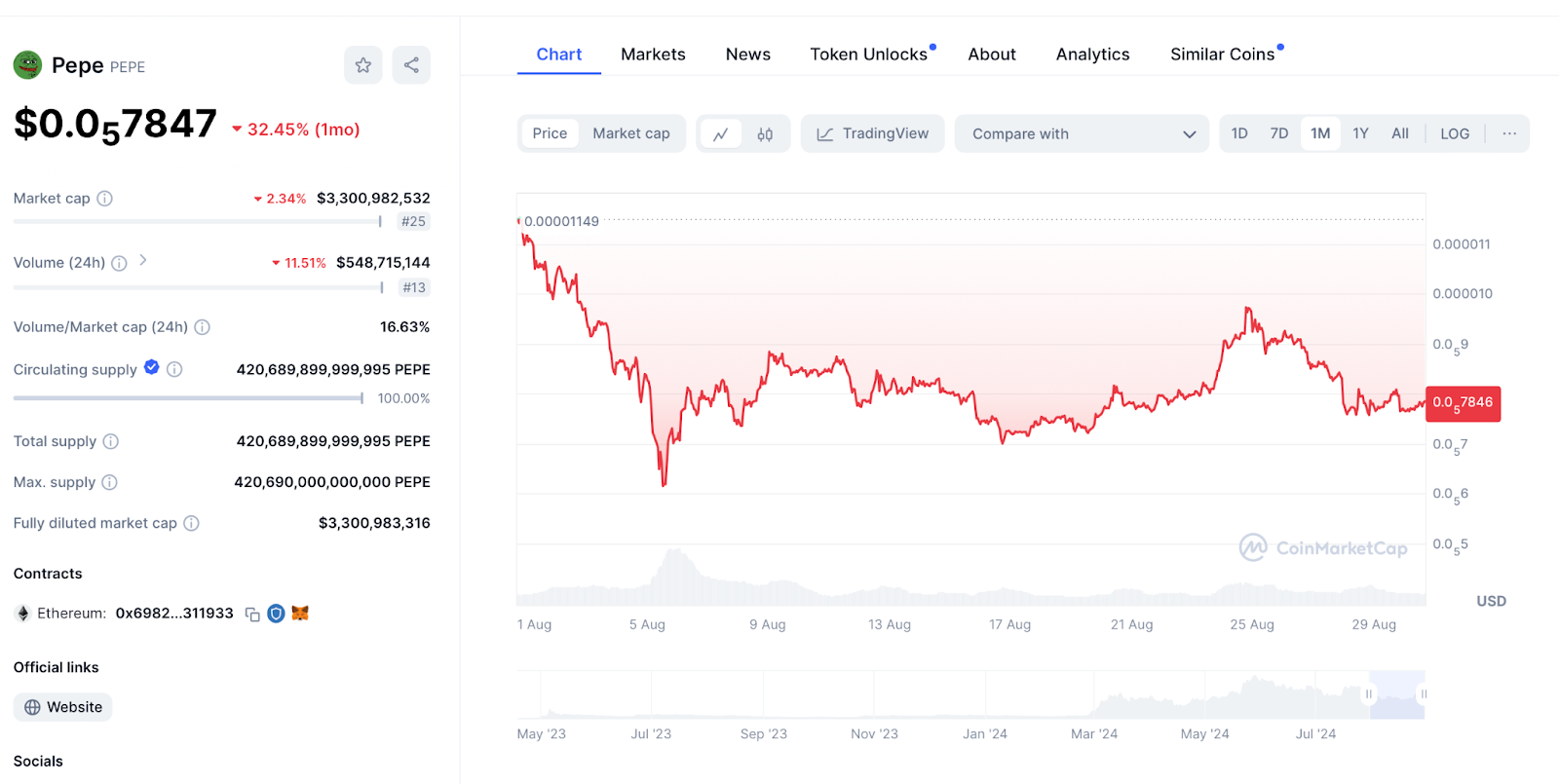Click the Pepe frog coin logo

[27, 65]
